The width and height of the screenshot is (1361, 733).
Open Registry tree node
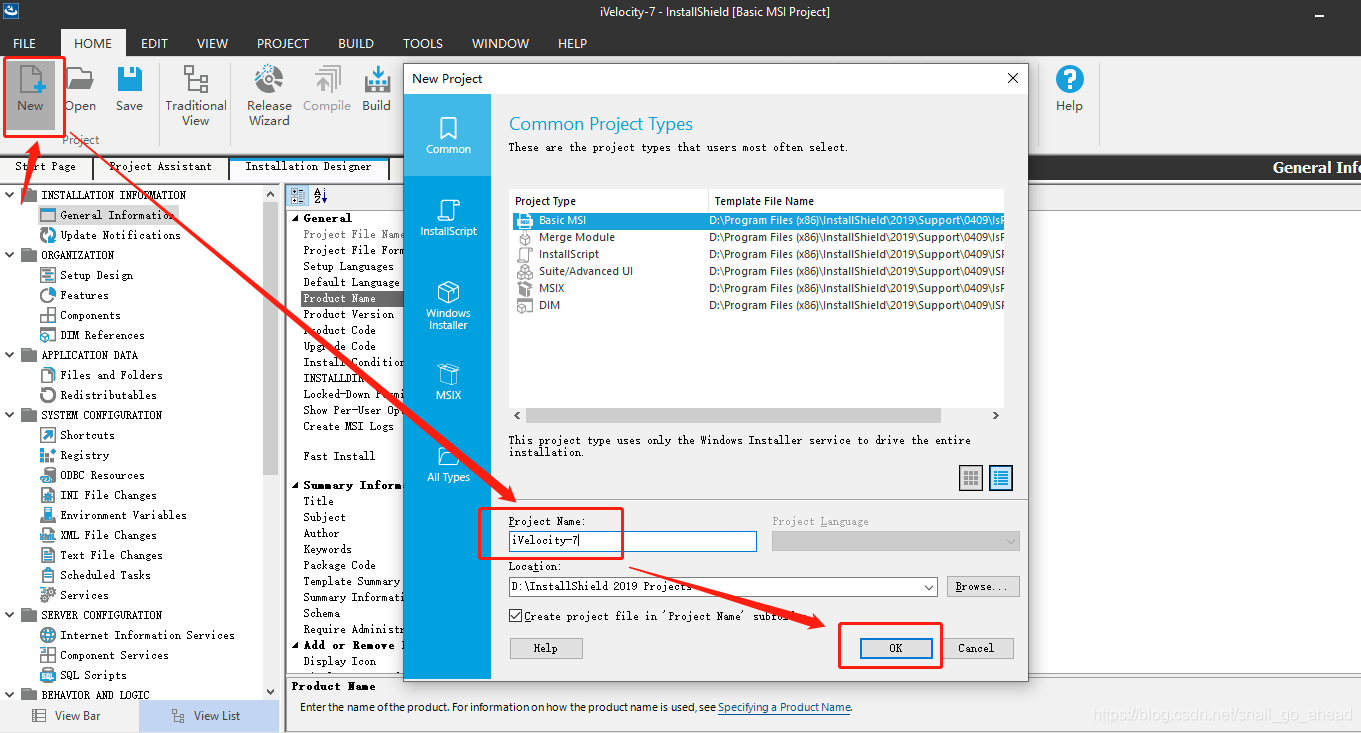point(84,455)
